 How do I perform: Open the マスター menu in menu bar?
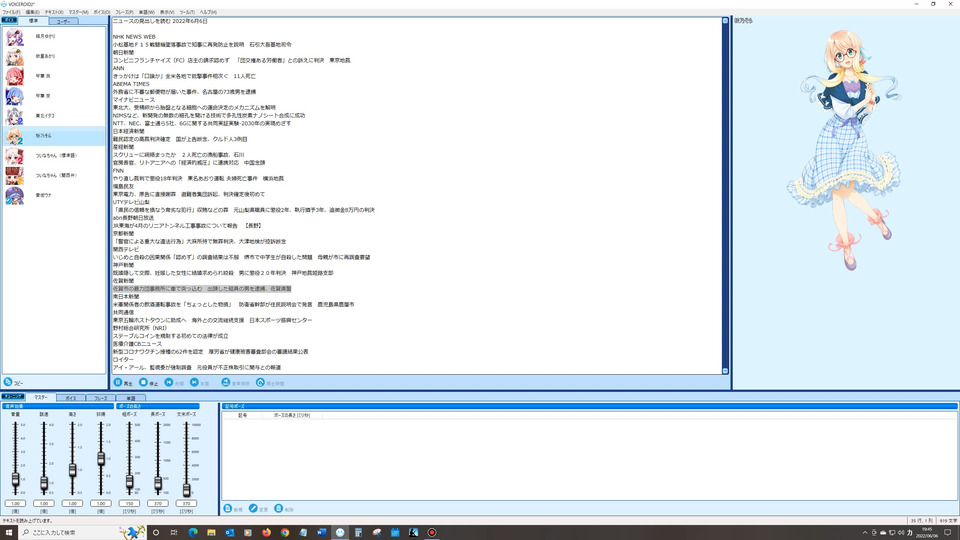[x=78, y=12]
